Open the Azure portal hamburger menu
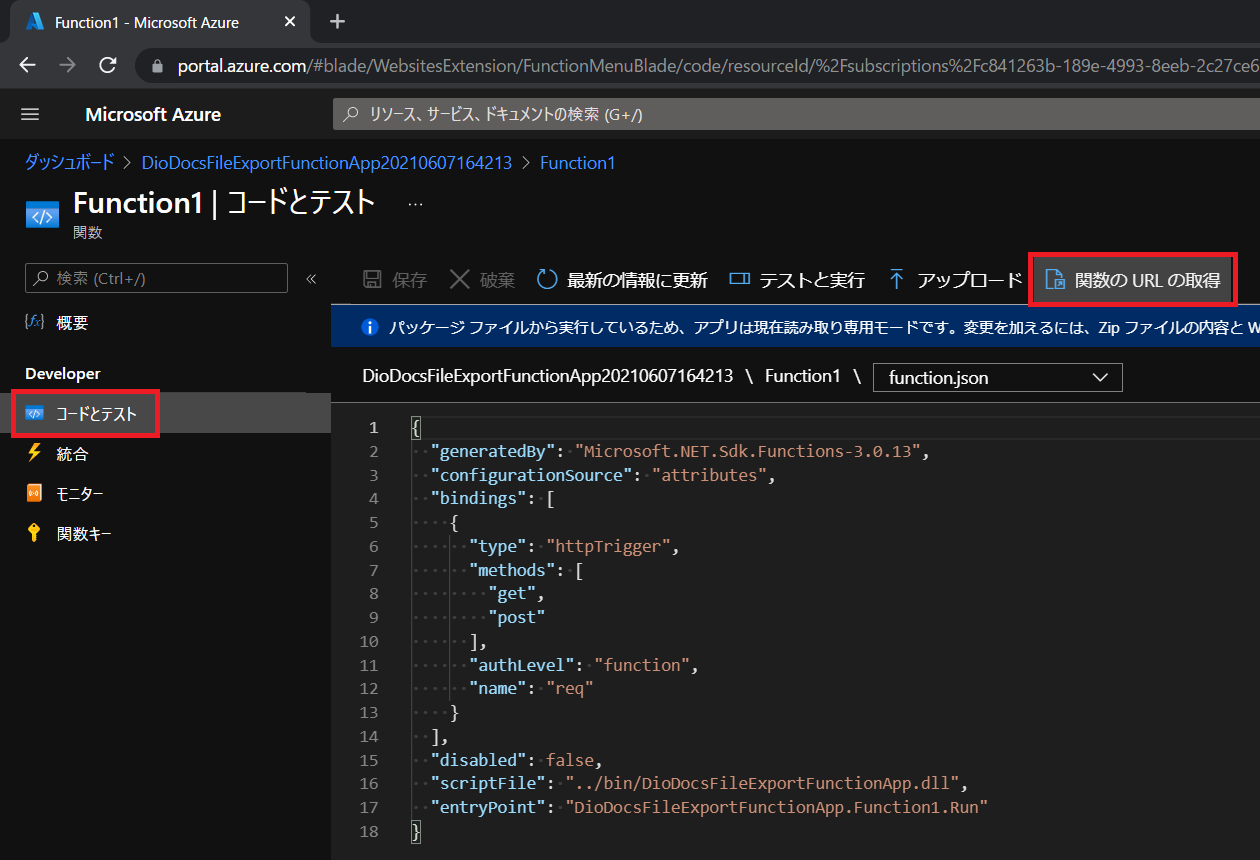 pyautogui.click(x=30, y=115)
